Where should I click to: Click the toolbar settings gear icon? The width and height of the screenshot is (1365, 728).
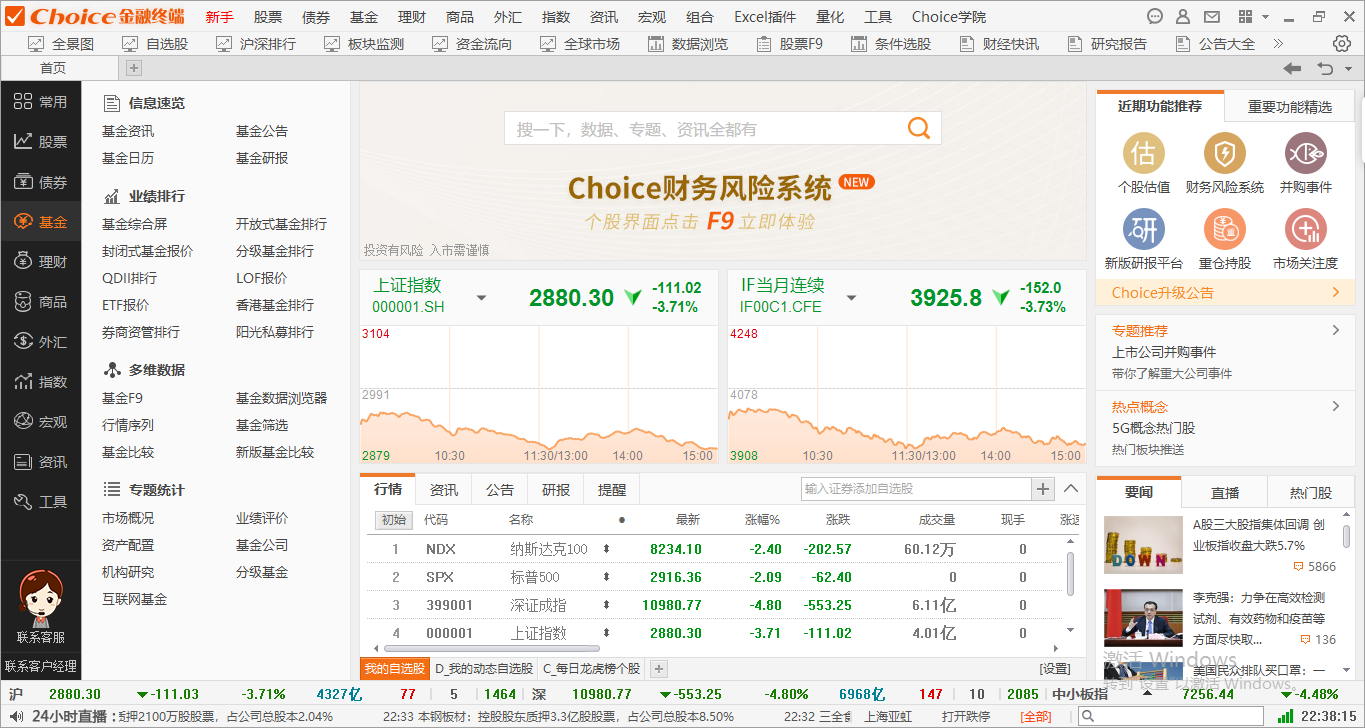coord(1342,44)
